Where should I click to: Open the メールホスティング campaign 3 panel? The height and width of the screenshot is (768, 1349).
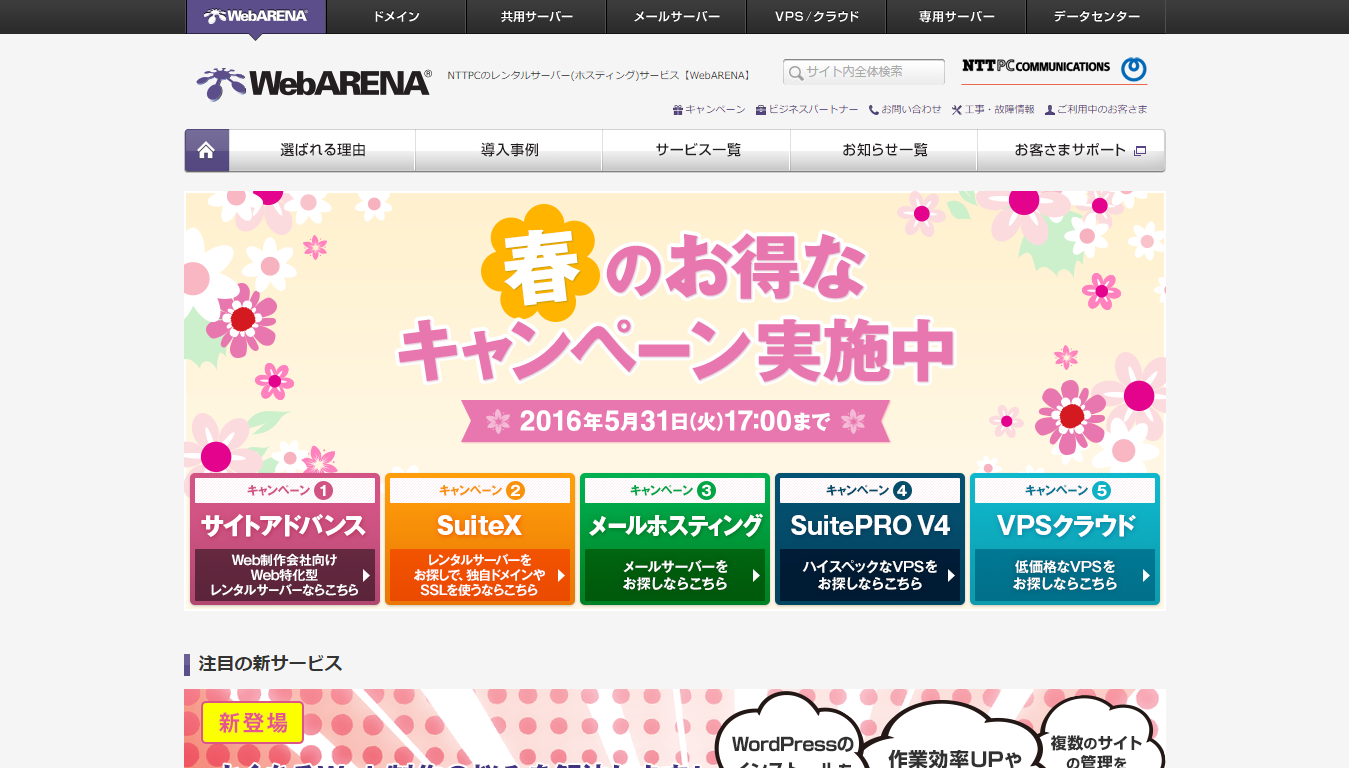[x=674, y=540]
